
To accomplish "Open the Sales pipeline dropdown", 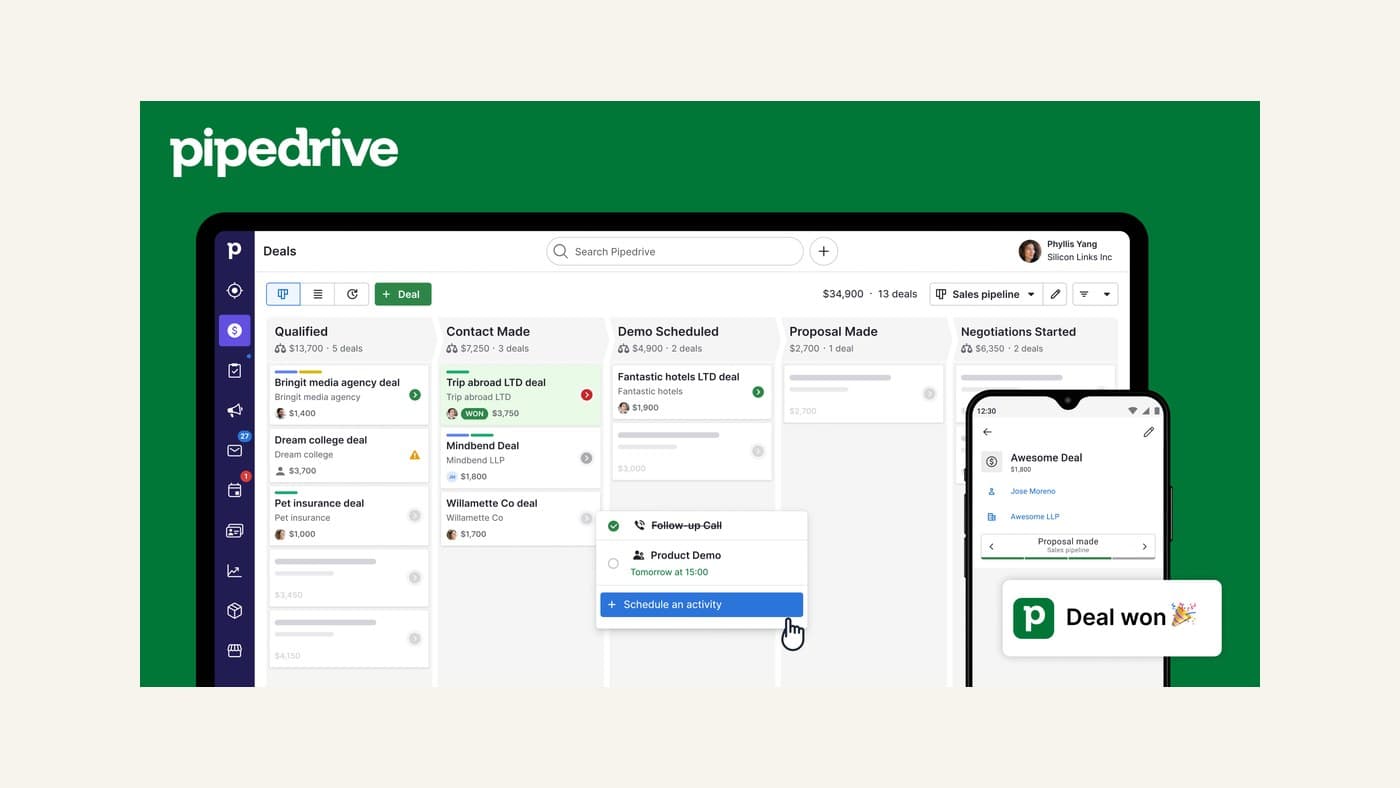I will pos(985,294).
